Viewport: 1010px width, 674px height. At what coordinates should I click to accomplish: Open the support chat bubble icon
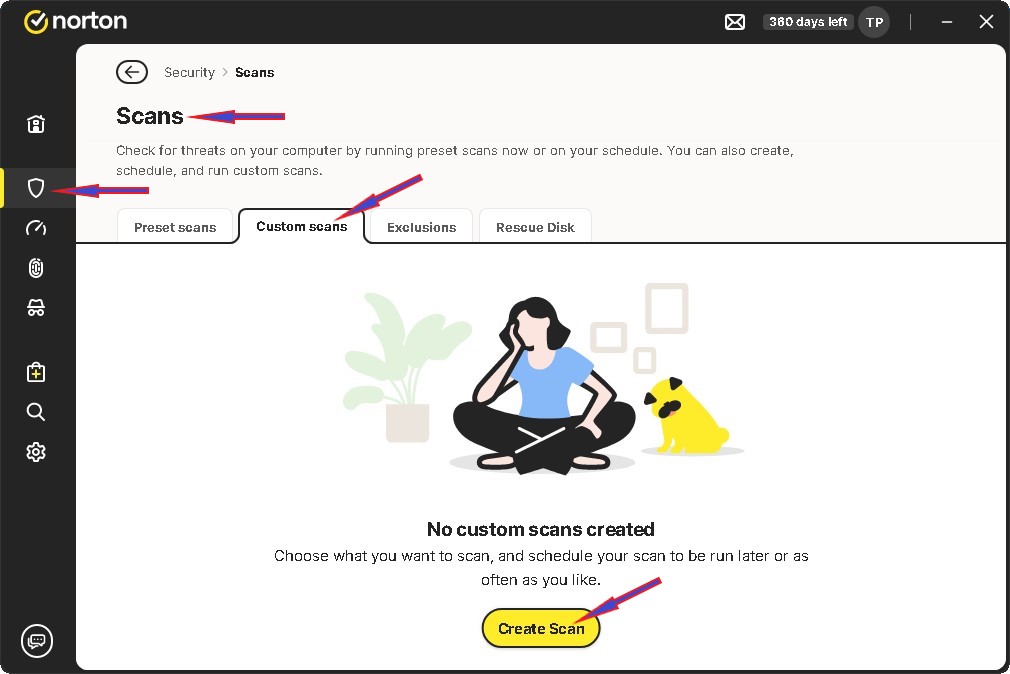tap(36, 641)
